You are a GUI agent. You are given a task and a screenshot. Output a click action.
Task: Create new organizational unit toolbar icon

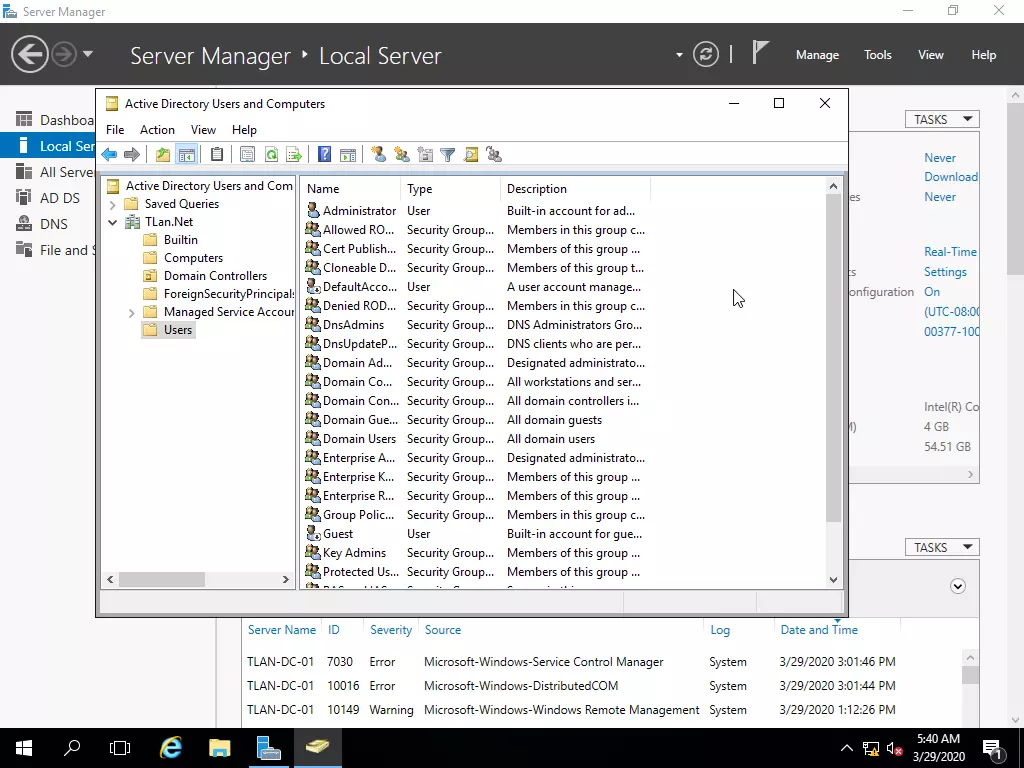tap(425, 155)
